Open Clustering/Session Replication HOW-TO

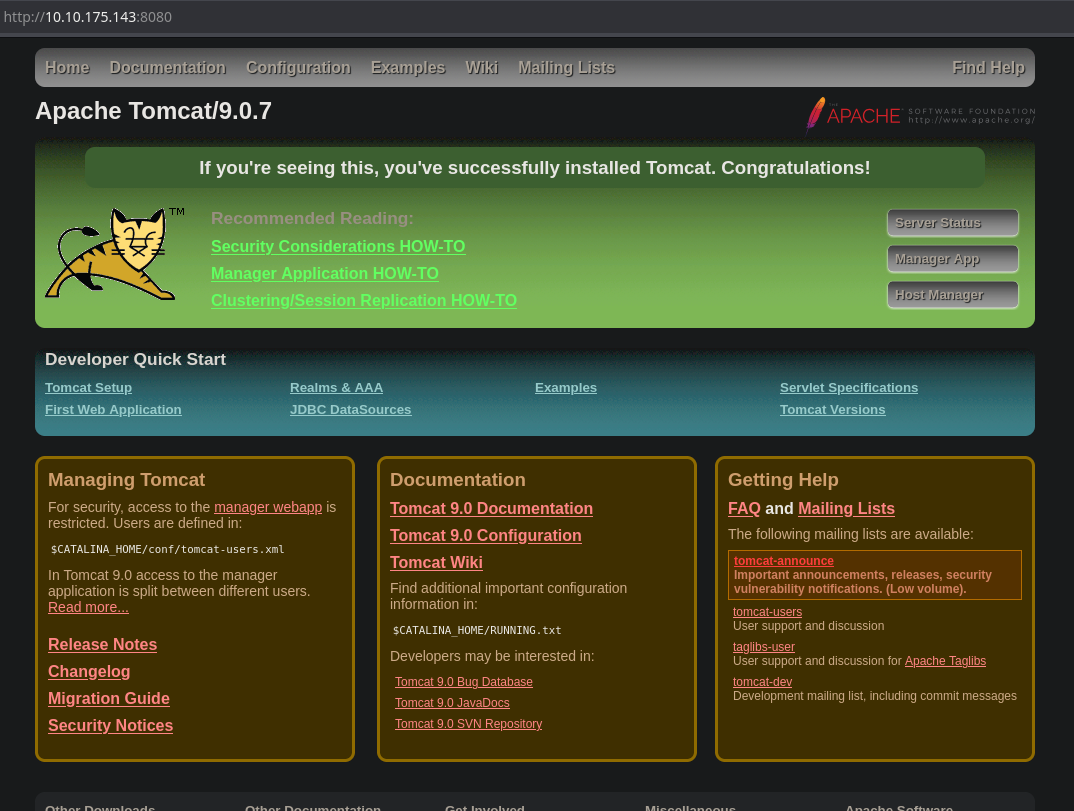[364, 301]
